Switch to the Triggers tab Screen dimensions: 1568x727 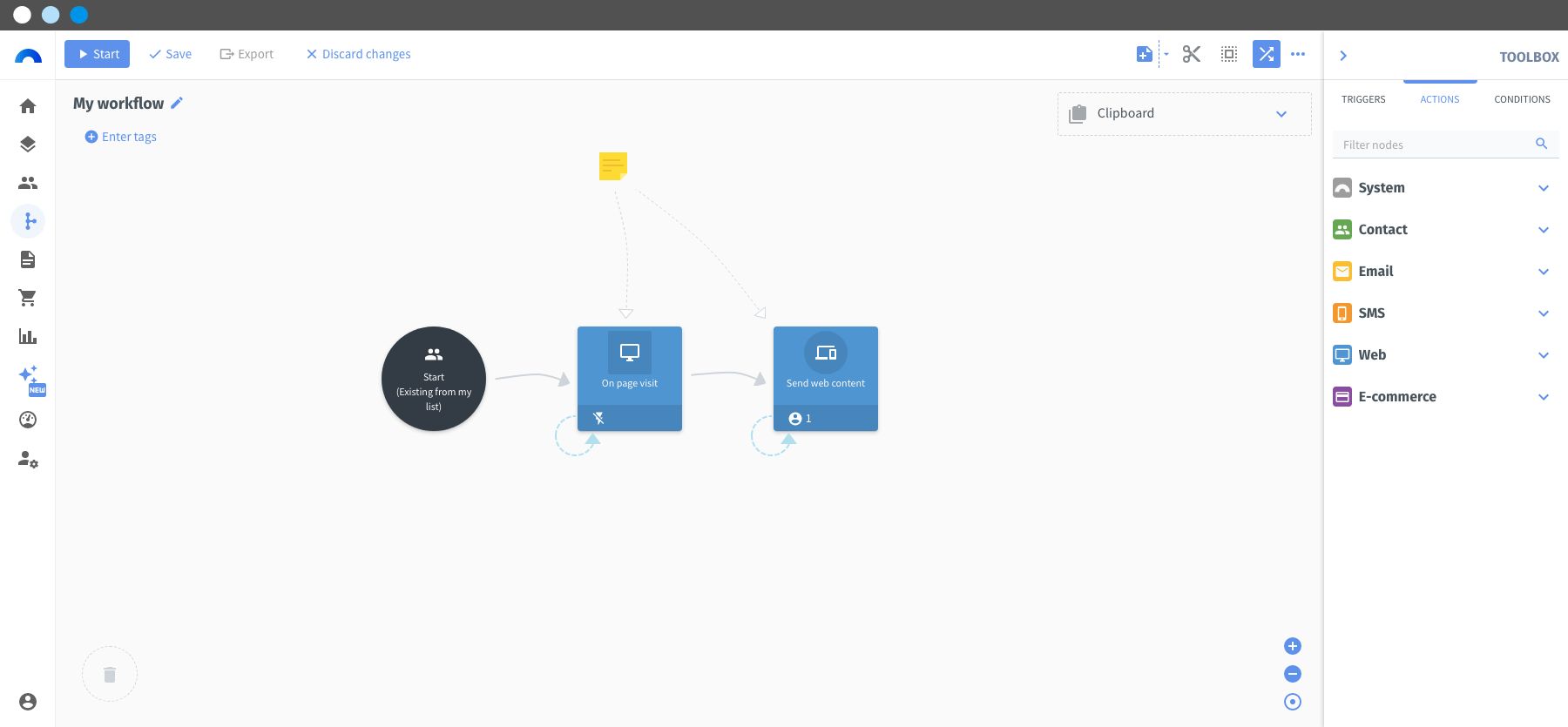(1363, 99)
